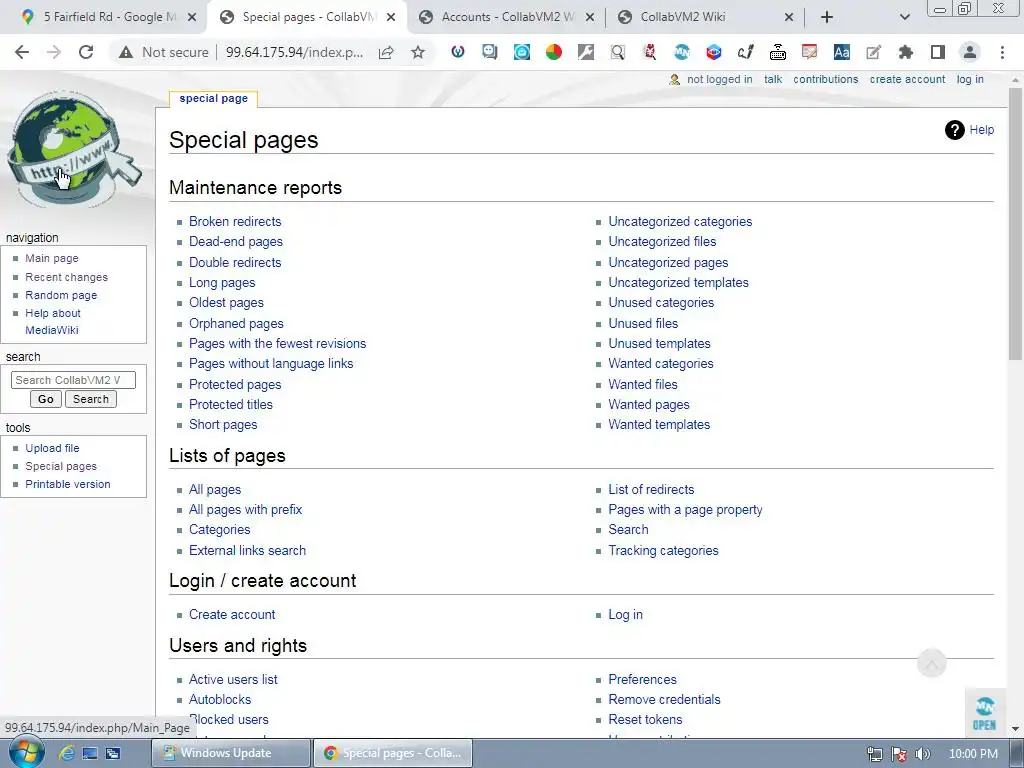Click the Search CollabVM2 input field
This screenshot has height=768, width=1024.
(x=73, y=380)
